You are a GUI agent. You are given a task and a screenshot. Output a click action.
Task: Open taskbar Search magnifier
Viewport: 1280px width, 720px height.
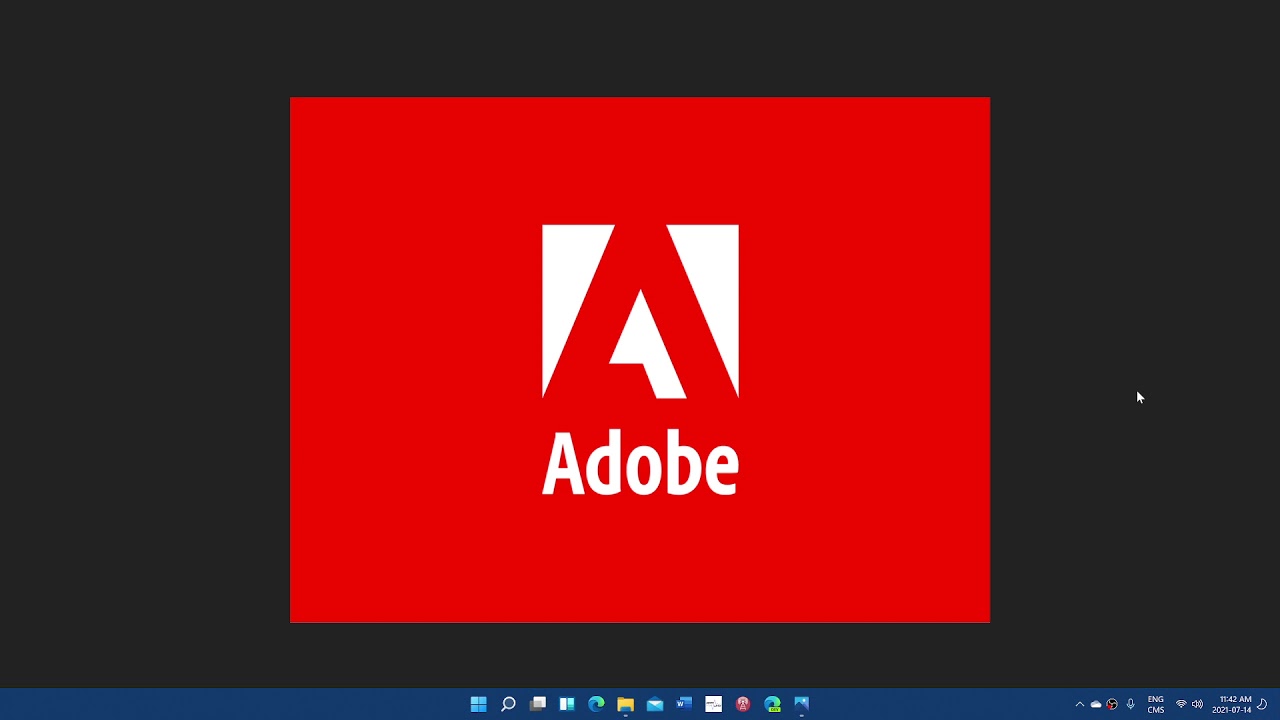(x=508, y=704)
